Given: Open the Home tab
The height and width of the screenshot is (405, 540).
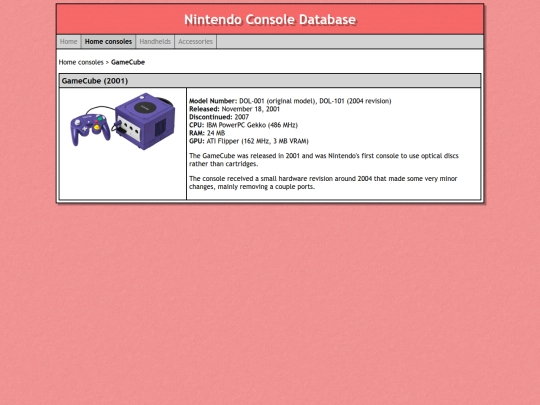Looking at the screenshot, I should point(69,42).
